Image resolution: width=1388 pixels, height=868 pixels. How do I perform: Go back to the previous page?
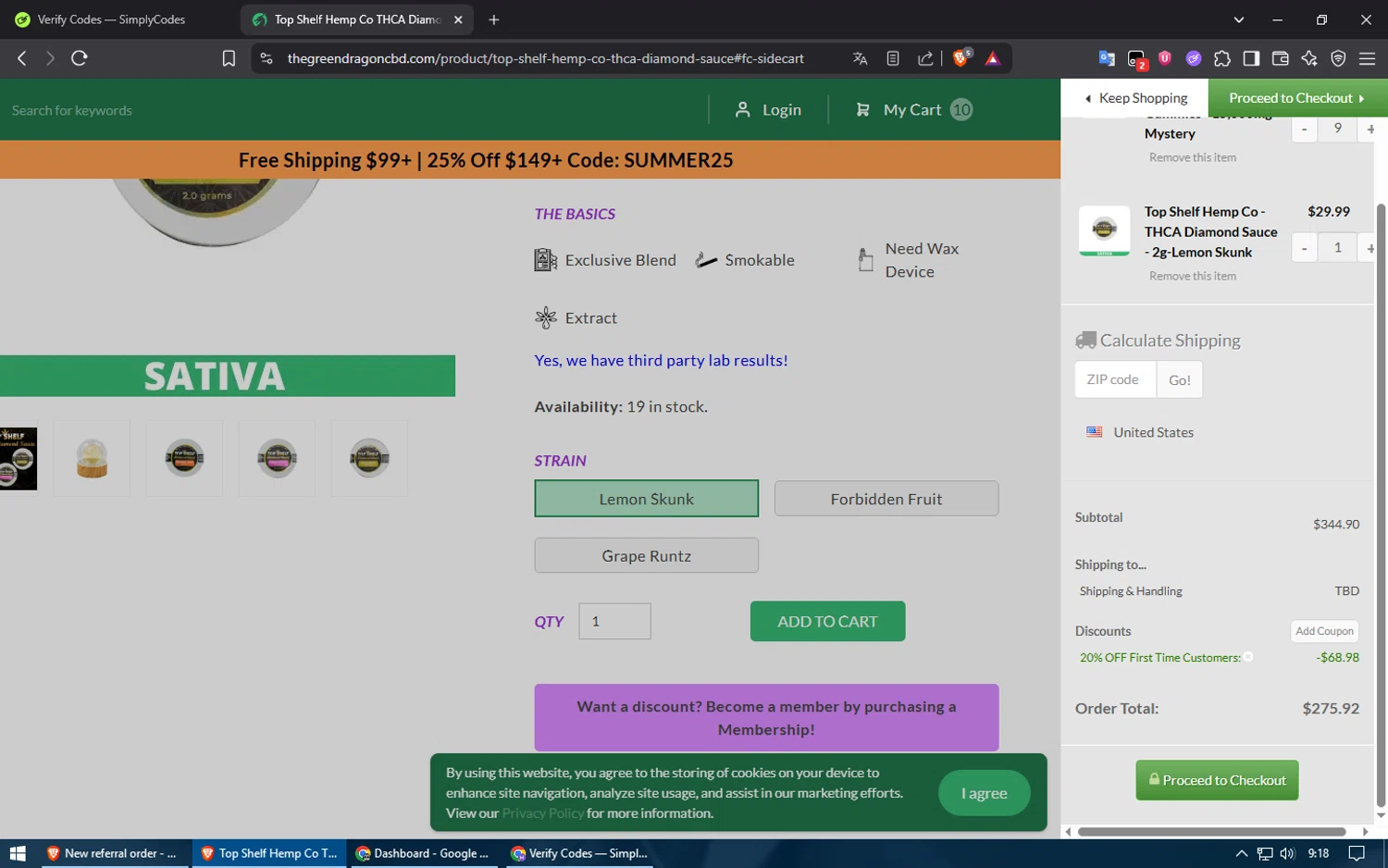pos(22,58)
